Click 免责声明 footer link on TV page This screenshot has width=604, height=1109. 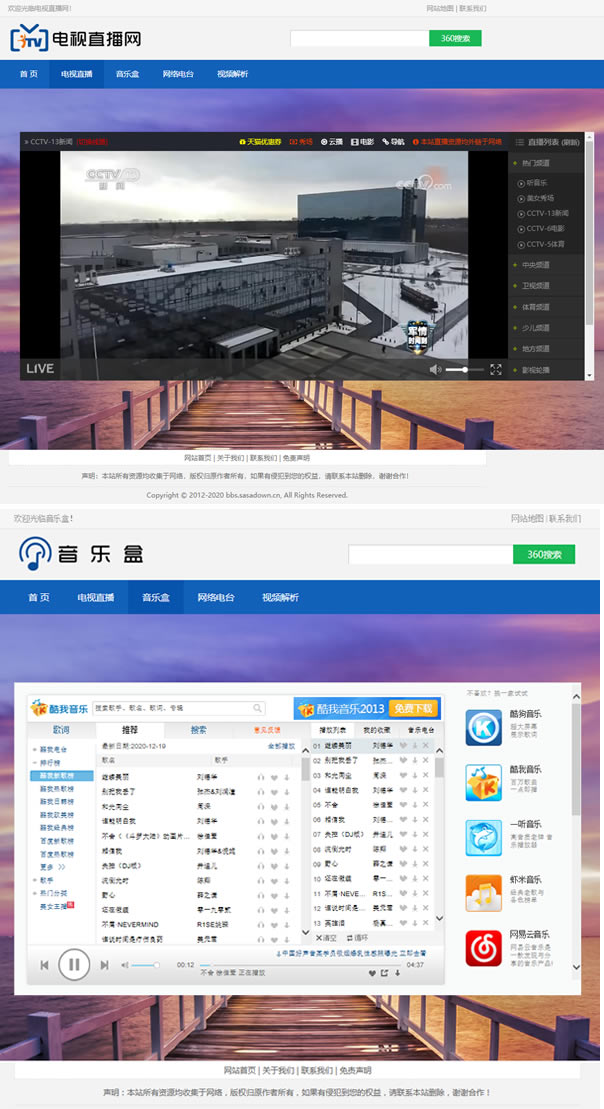coord(296,458)
